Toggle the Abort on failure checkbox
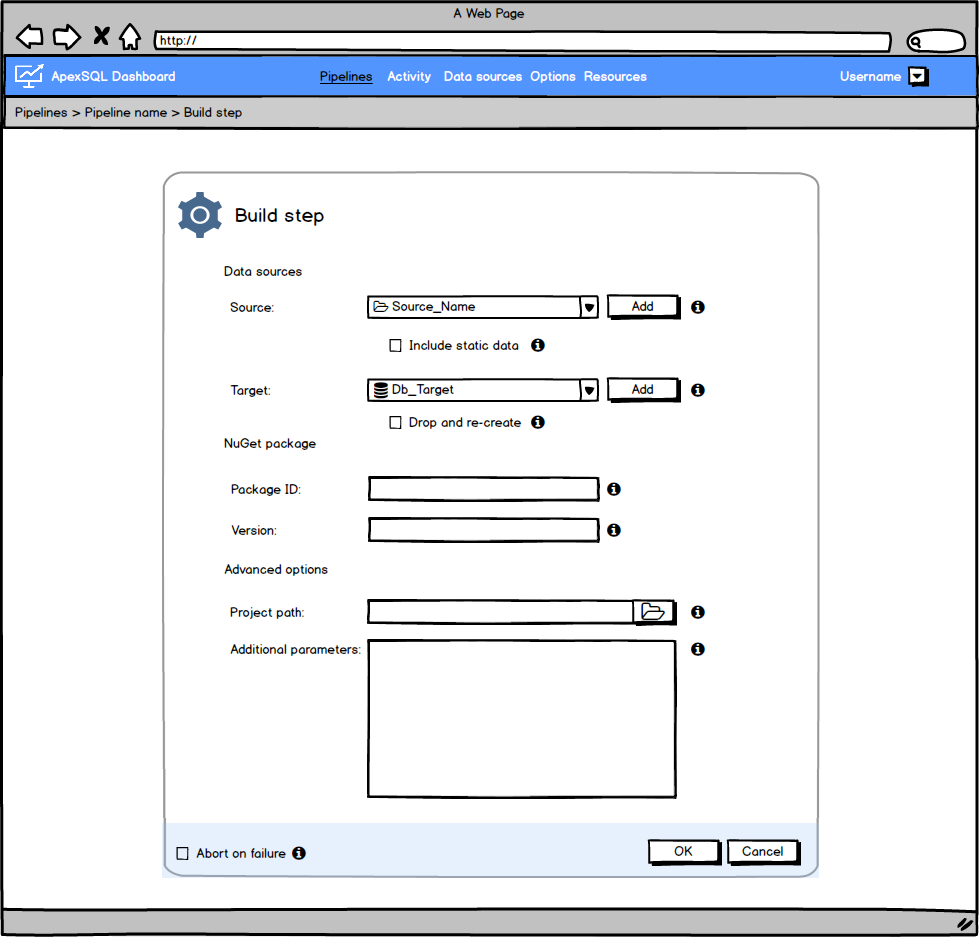Image resolution: width=979 pixels, height=937 pixels. pos(182,852)
